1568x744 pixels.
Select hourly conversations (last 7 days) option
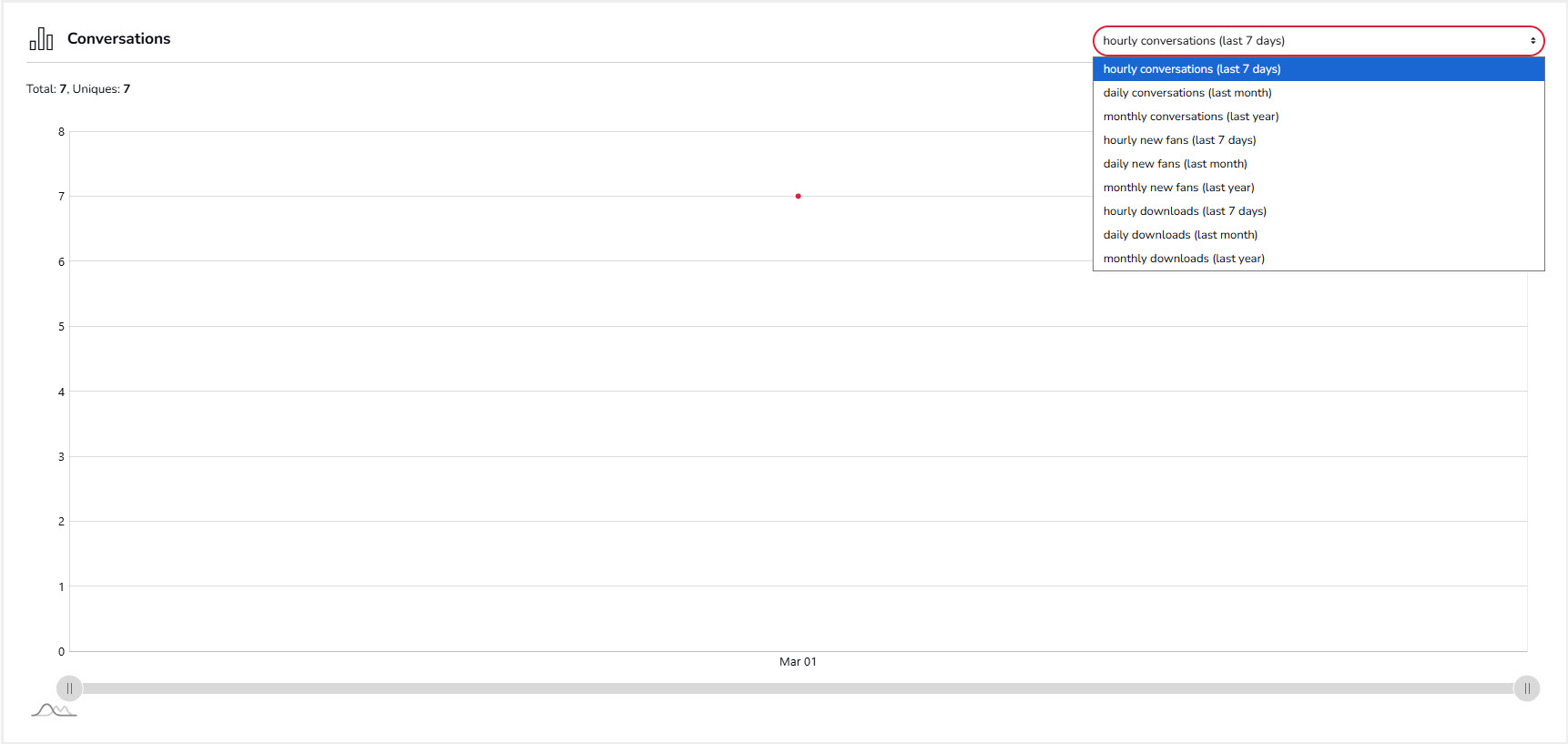click(1192, 69)
